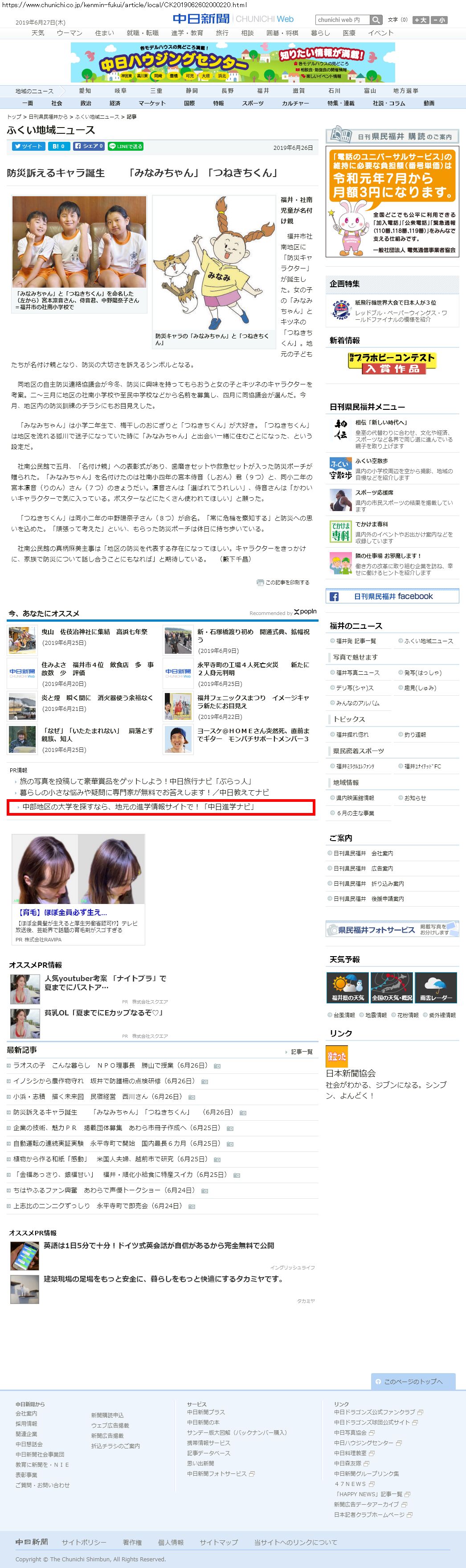Open the 就職・転職 navigation item
Image resolution: width=466 pixels, height=1568 pixels.
point(143,33)
